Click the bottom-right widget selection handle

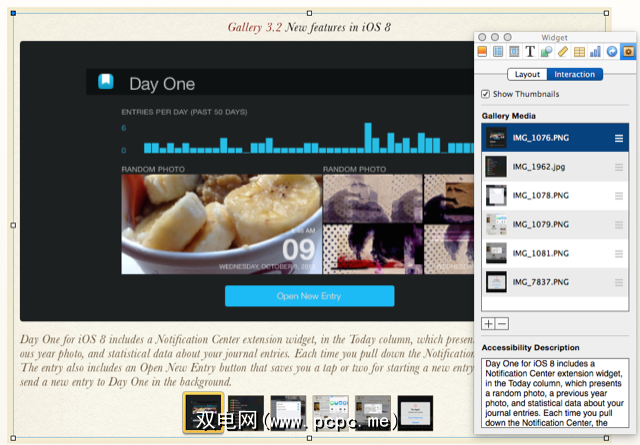607,438
